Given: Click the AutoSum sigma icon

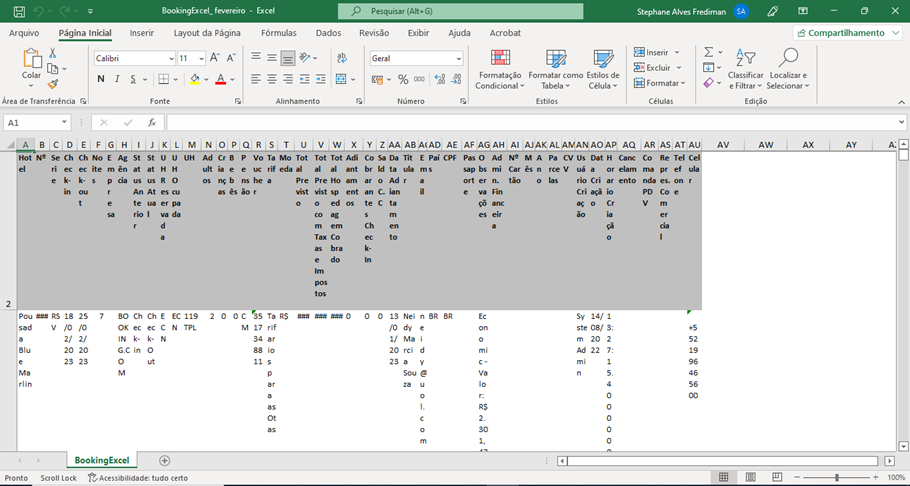Looking at the screenshot, I should click(x=707, y=53).
